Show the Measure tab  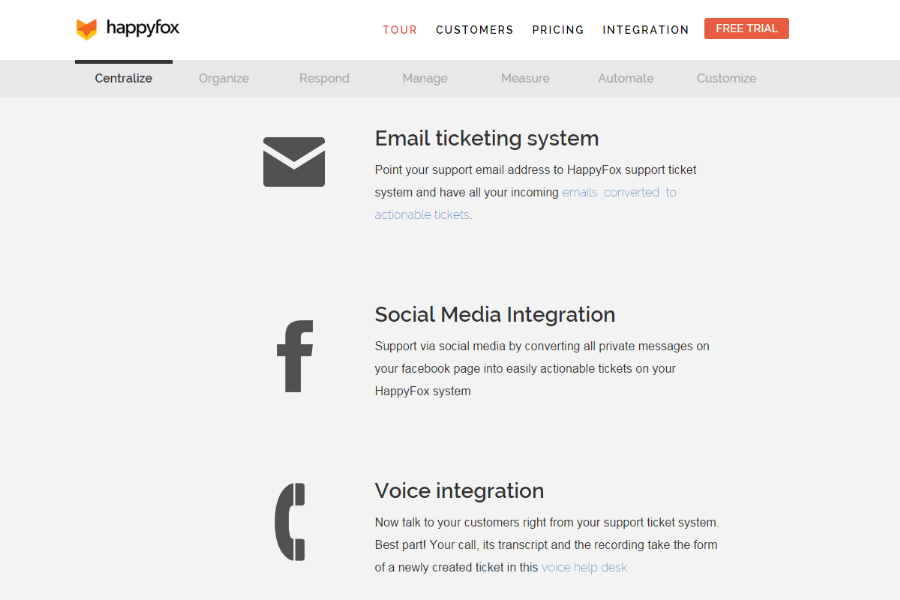pos(525,78)
